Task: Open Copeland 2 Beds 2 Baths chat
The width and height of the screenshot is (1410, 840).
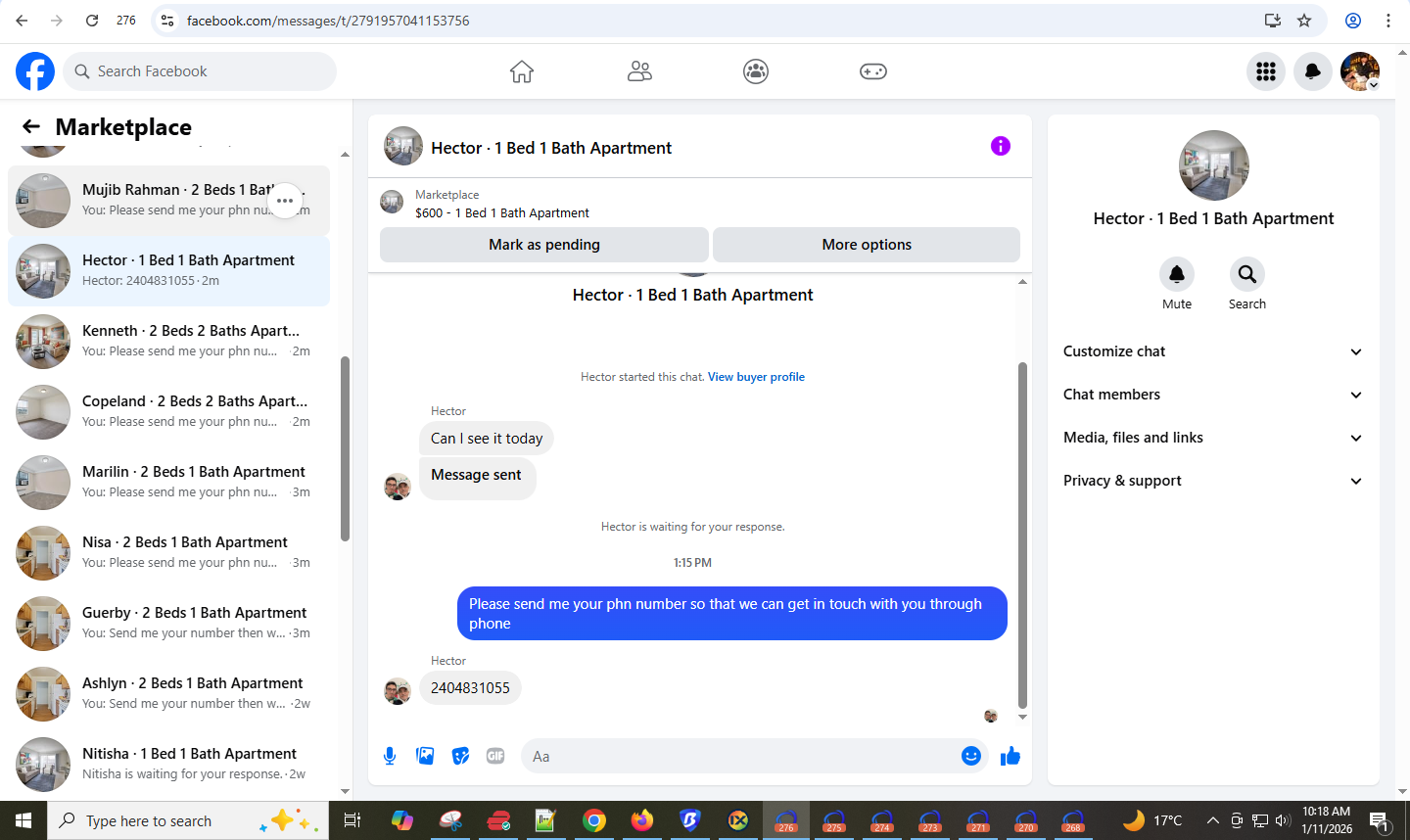Action: [x=168, y=412]
